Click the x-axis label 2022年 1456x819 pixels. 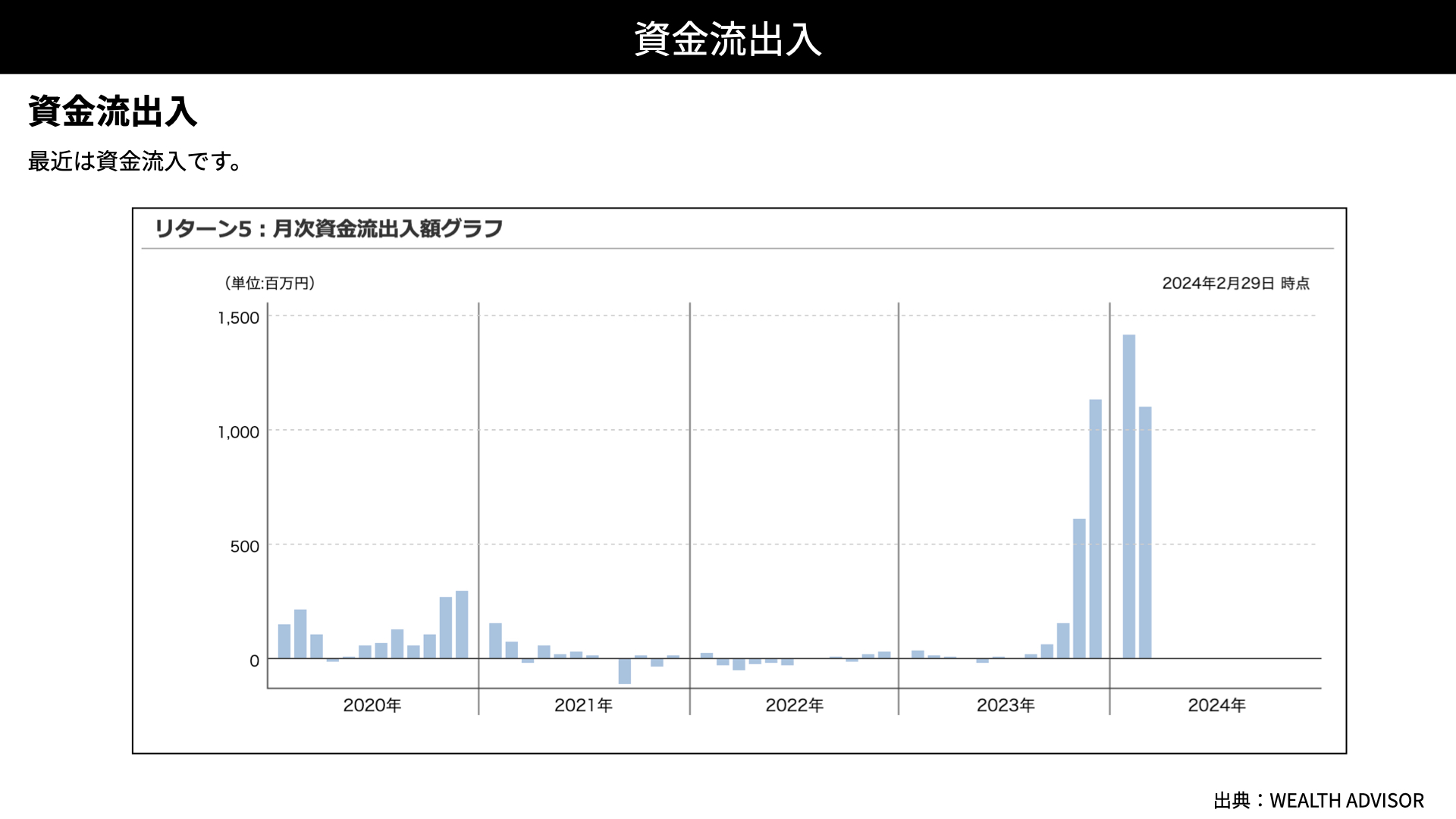pyautogui.click(x=795, y=705)
